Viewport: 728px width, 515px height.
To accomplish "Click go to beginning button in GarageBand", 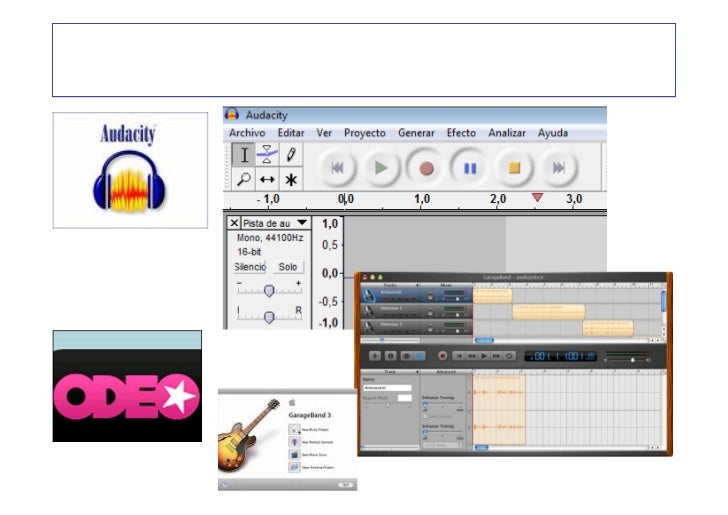I will click(x=459, y=356).
